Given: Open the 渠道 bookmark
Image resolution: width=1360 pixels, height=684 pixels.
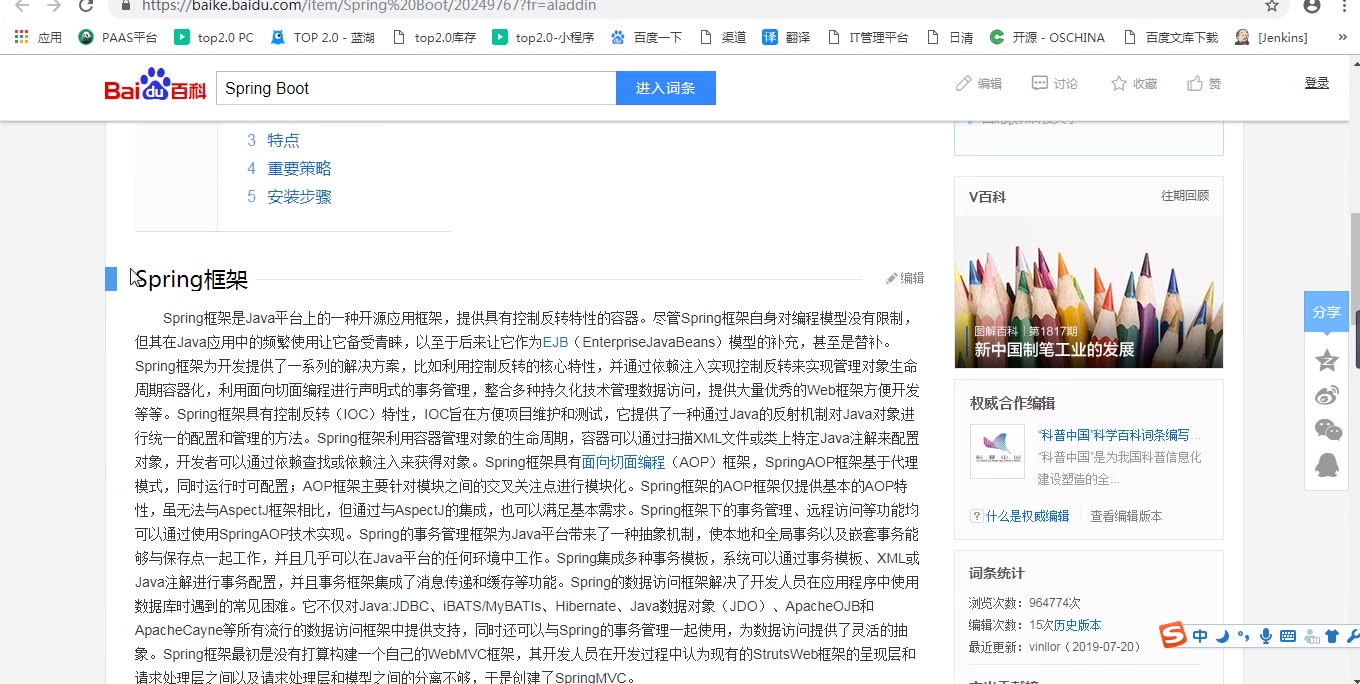Looking at the screenshot, I should tap(723, 37).
